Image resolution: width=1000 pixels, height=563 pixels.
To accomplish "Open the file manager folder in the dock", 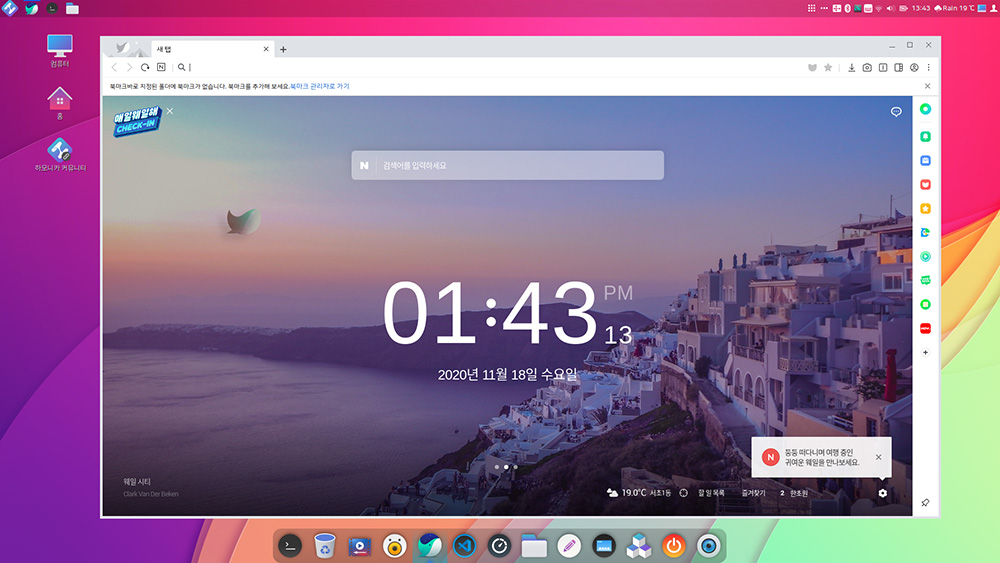I will tap(534, 546).
